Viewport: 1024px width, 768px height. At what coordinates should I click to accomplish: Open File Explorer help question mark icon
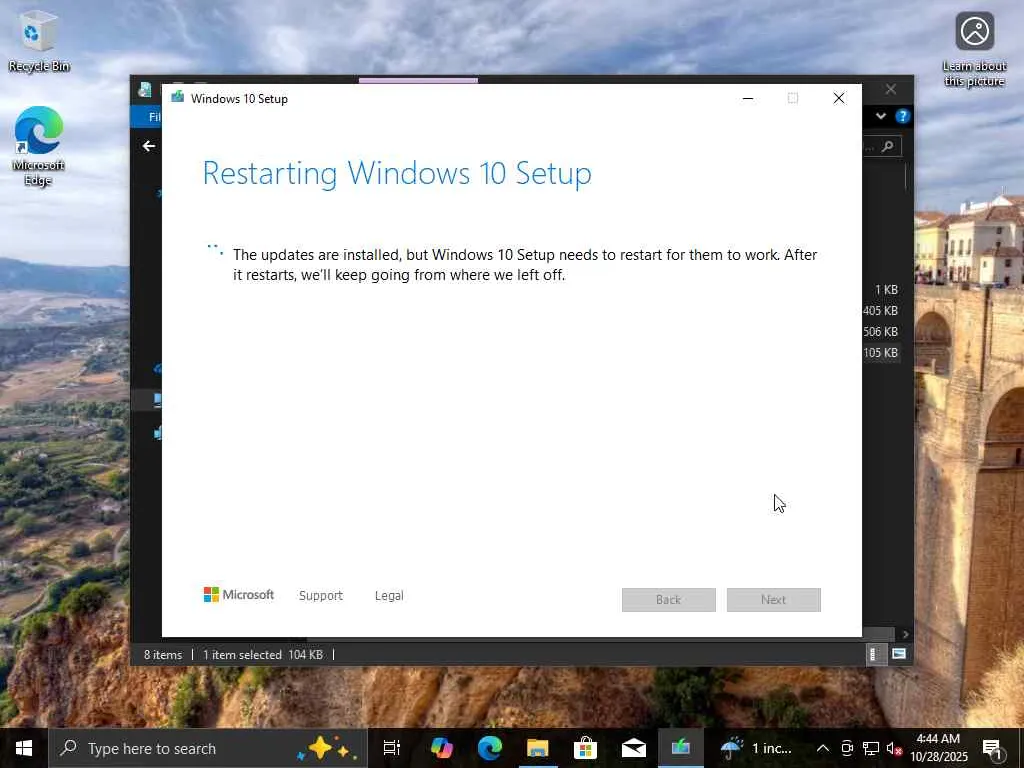pyautogui.click(x=903, y=116)
